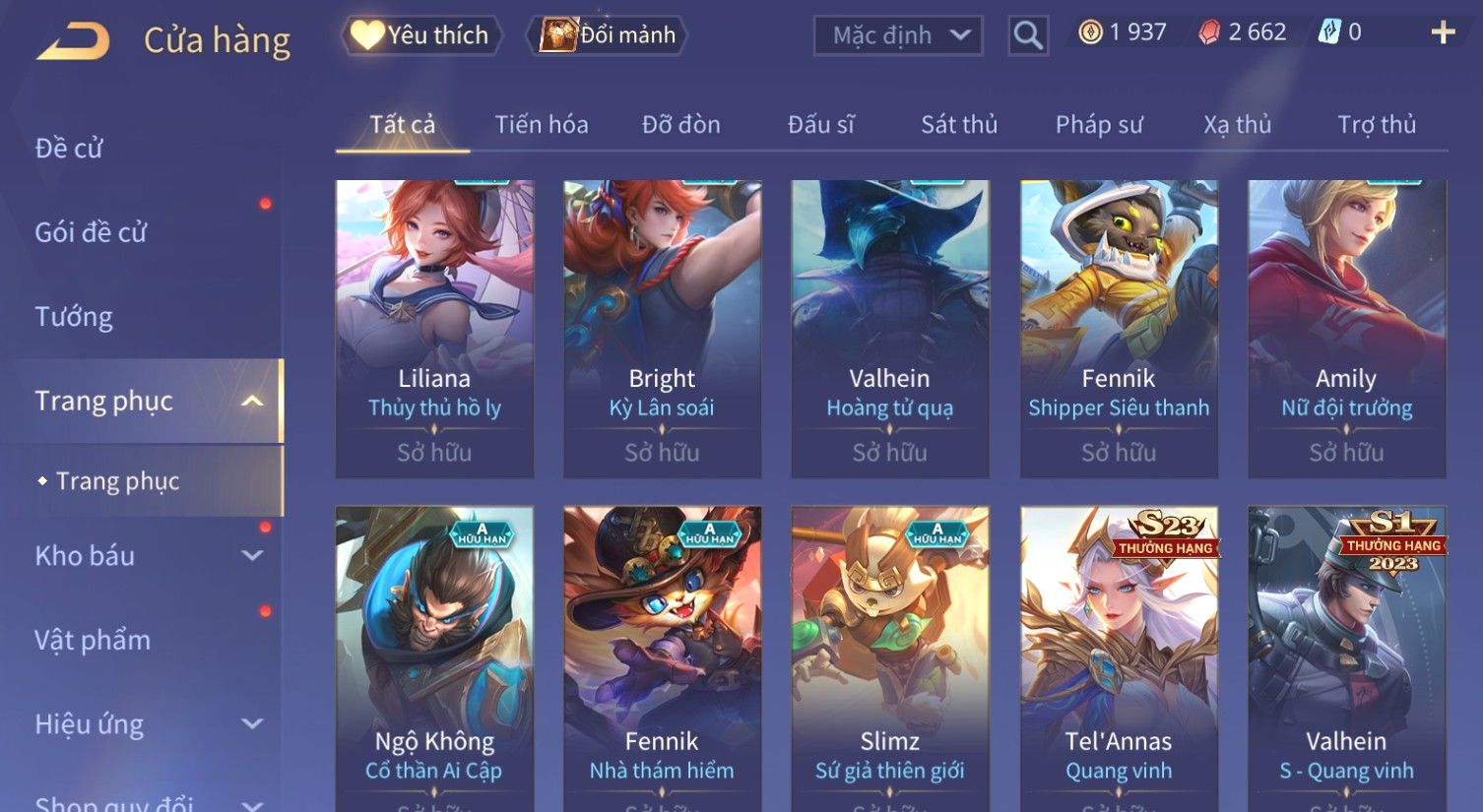Open the Gói đề cử sidebar entry
The height and width of the screenshot is (812, 1483).
coord(91,232)
